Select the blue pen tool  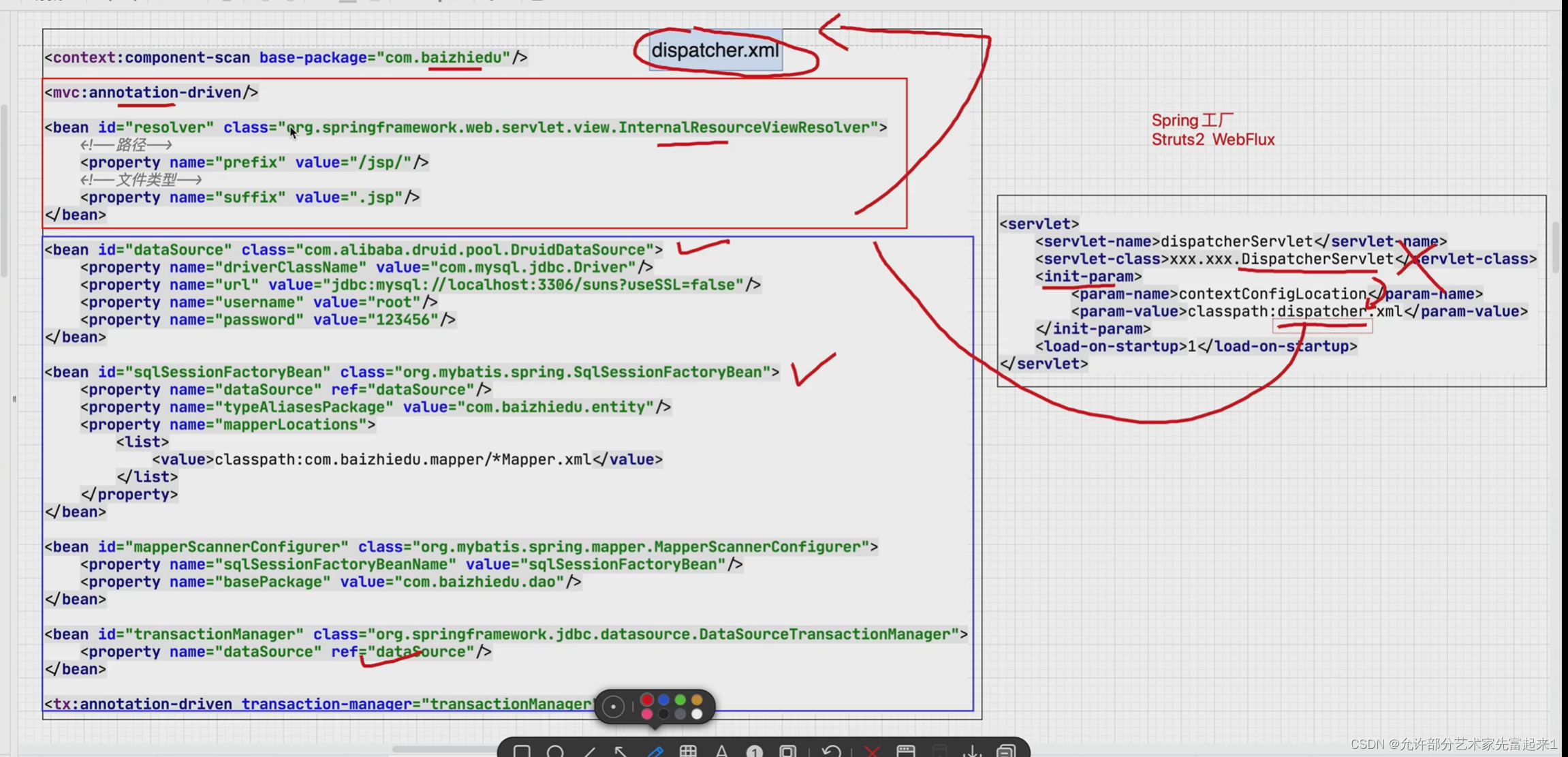pyautogui.click(x=655, y=751)
